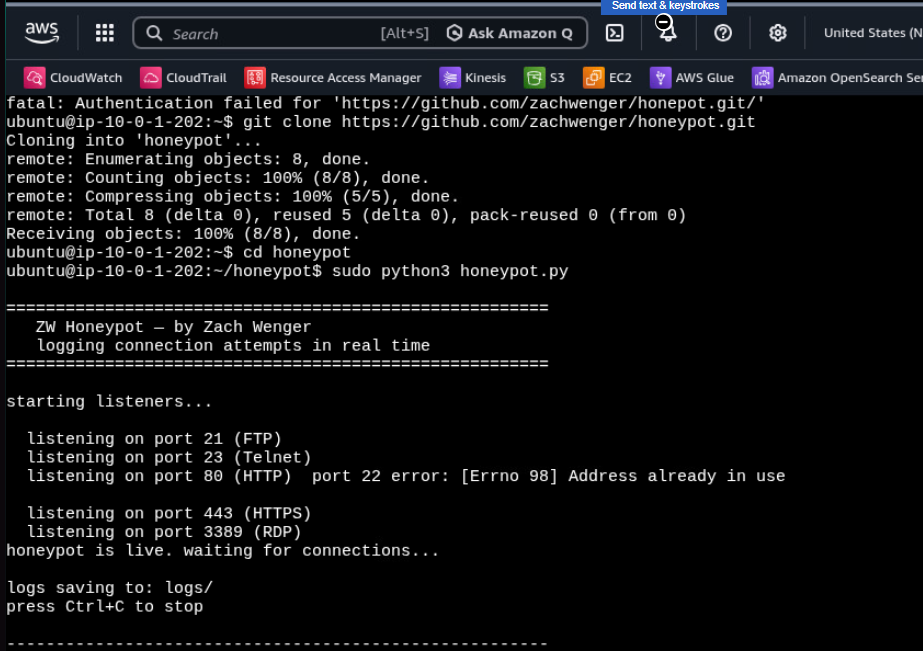Open the United States region selector
The height and width of the screenshot is (651, 923).
[873, 33]
